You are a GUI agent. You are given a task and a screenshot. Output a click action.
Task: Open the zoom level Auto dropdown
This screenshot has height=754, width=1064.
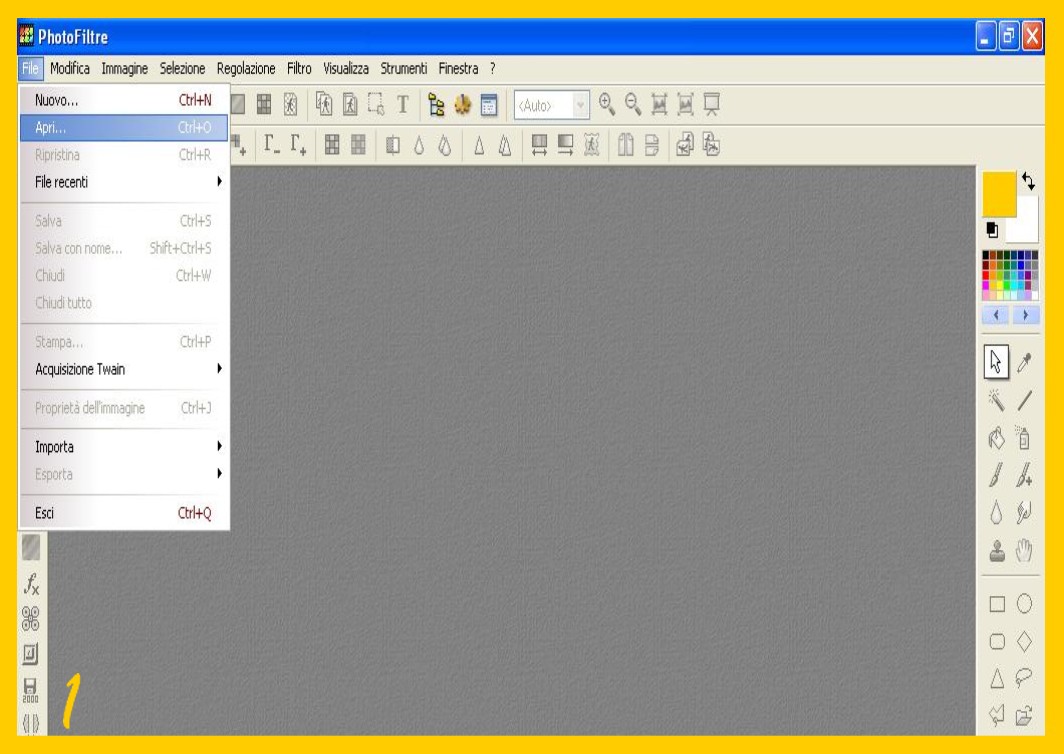(579, 102)
